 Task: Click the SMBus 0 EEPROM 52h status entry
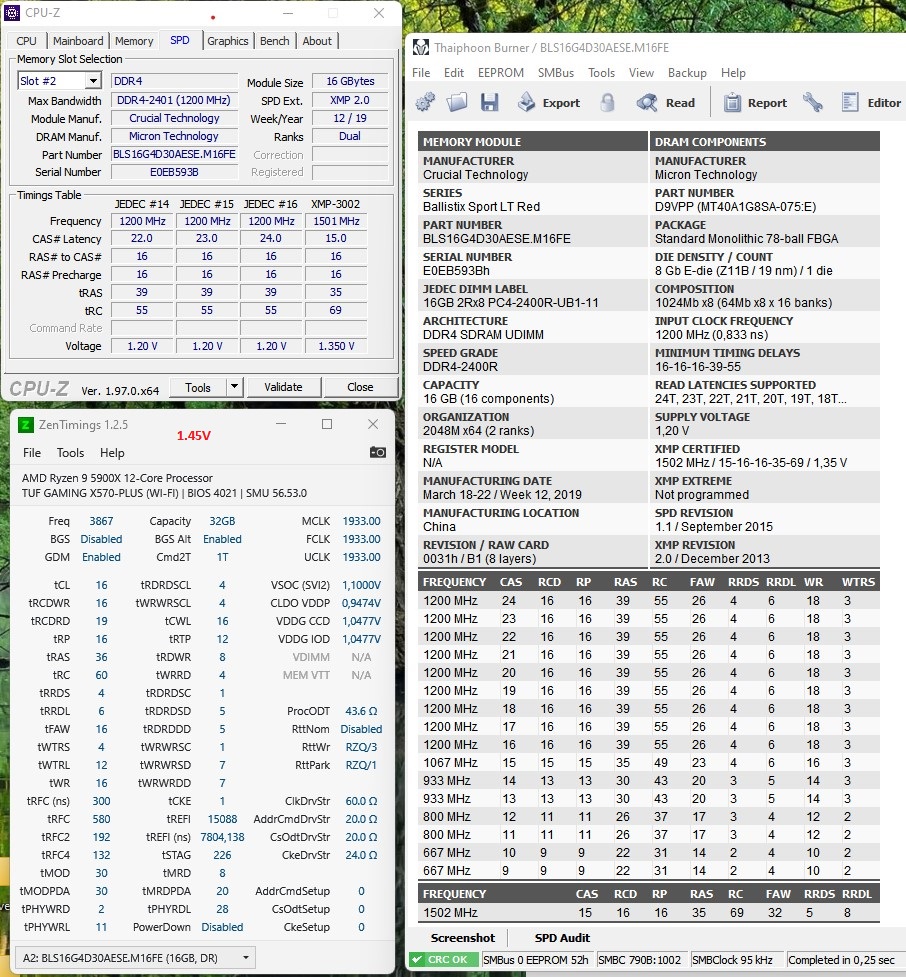536,960
